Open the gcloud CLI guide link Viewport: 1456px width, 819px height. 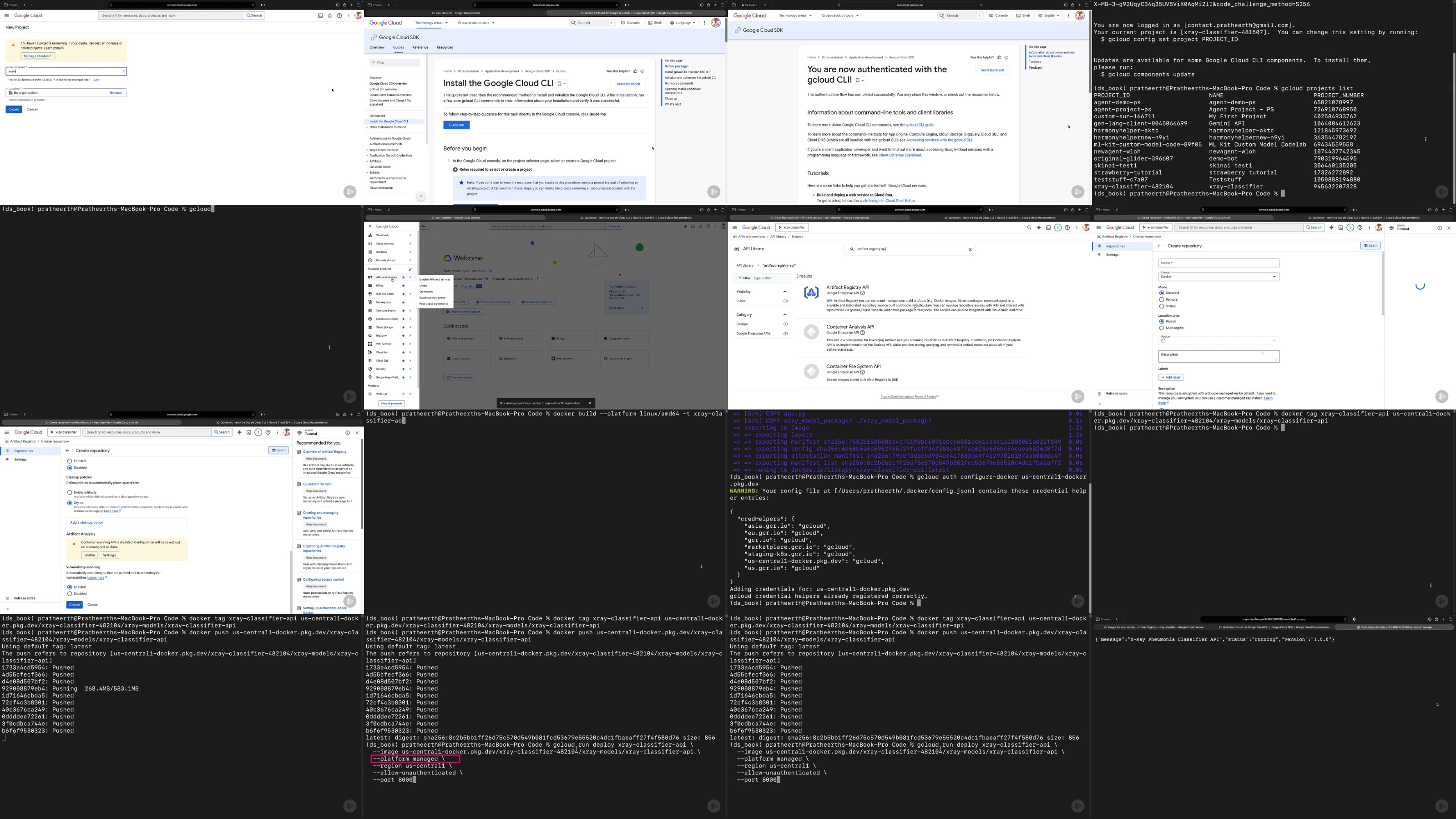(920, 125)
